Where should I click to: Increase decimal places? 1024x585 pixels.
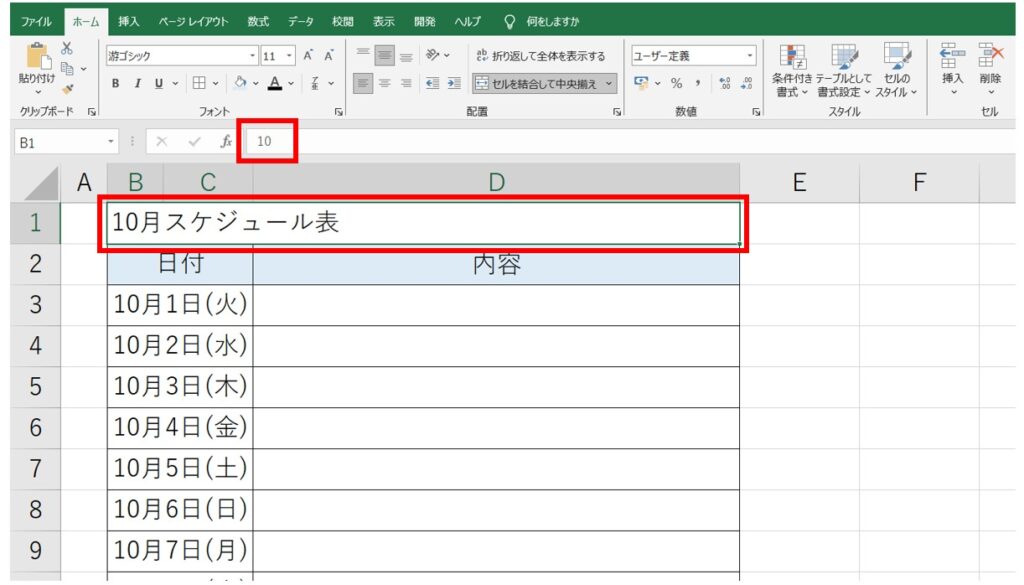click(x=724, y=83)
